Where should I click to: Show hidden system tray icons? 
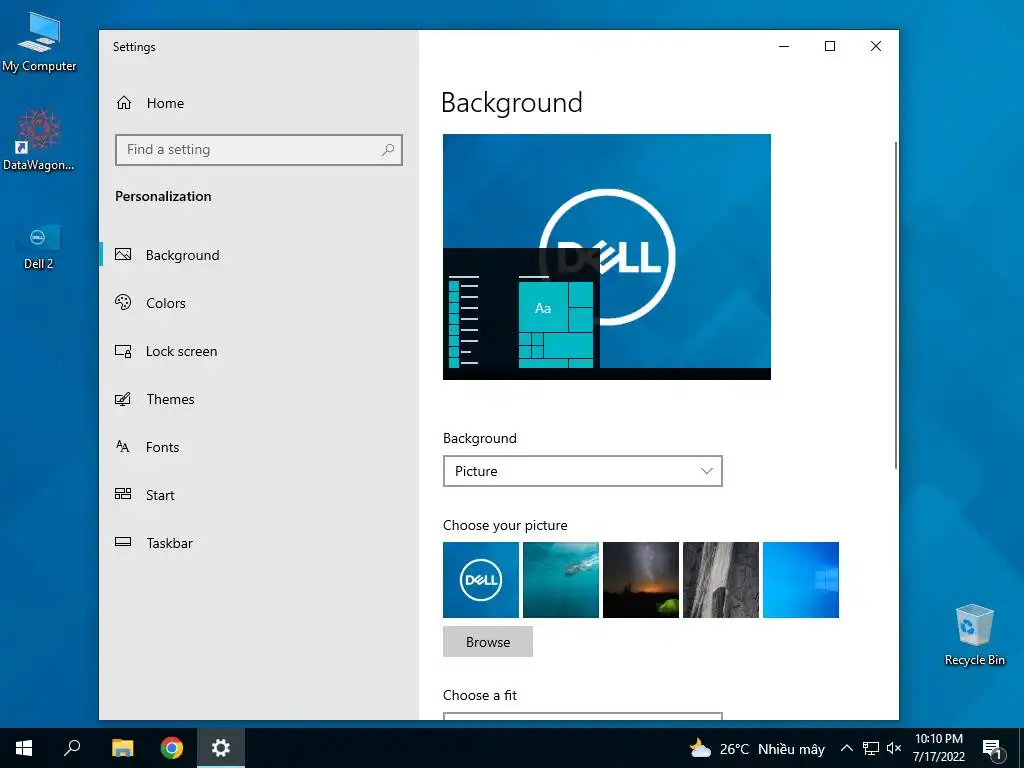[x=846, y=748]
